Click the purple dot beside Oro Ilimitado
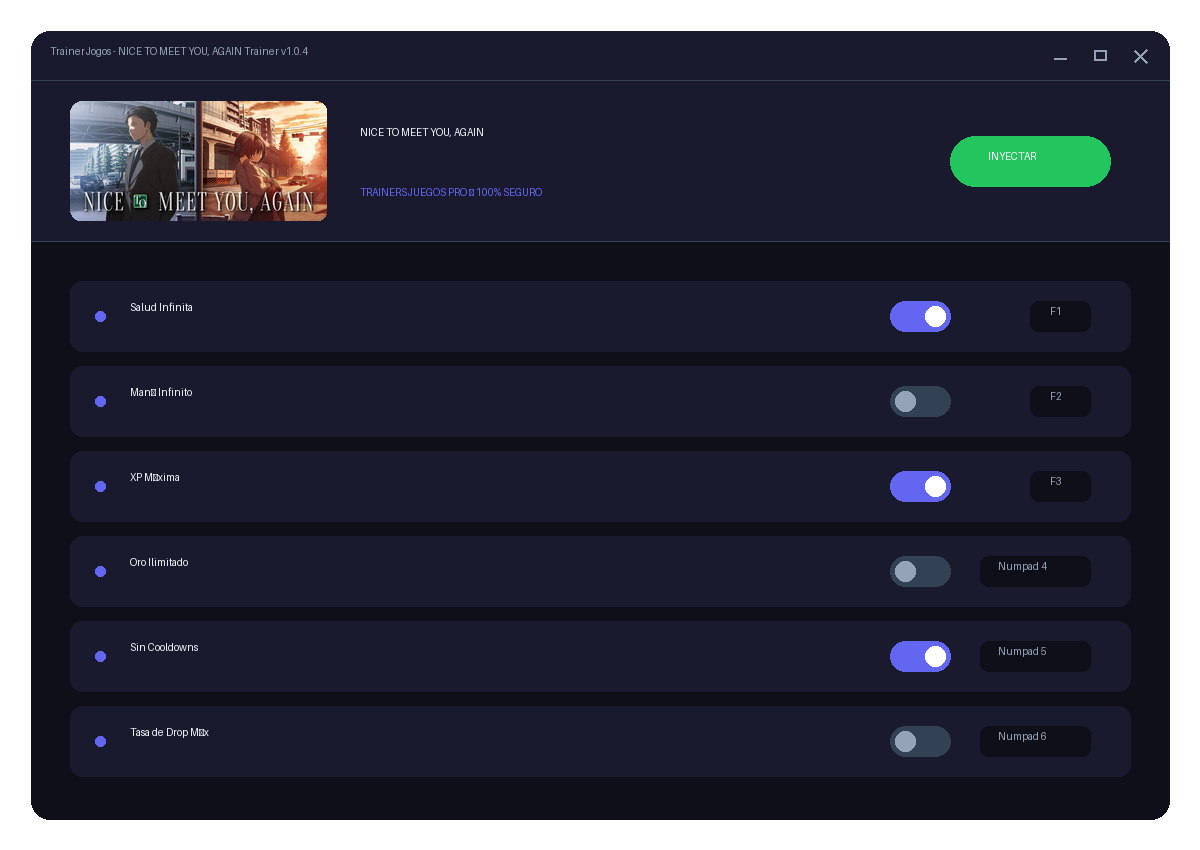The width and height of the screenshot is (1200, 850). 100,571
